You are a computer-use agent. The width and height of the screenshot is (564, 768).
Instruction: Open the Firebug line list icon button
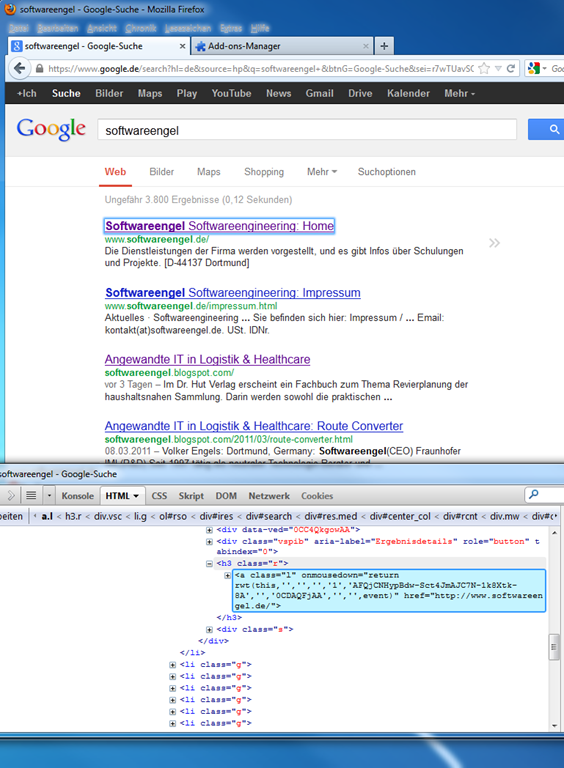pos(31,496)
